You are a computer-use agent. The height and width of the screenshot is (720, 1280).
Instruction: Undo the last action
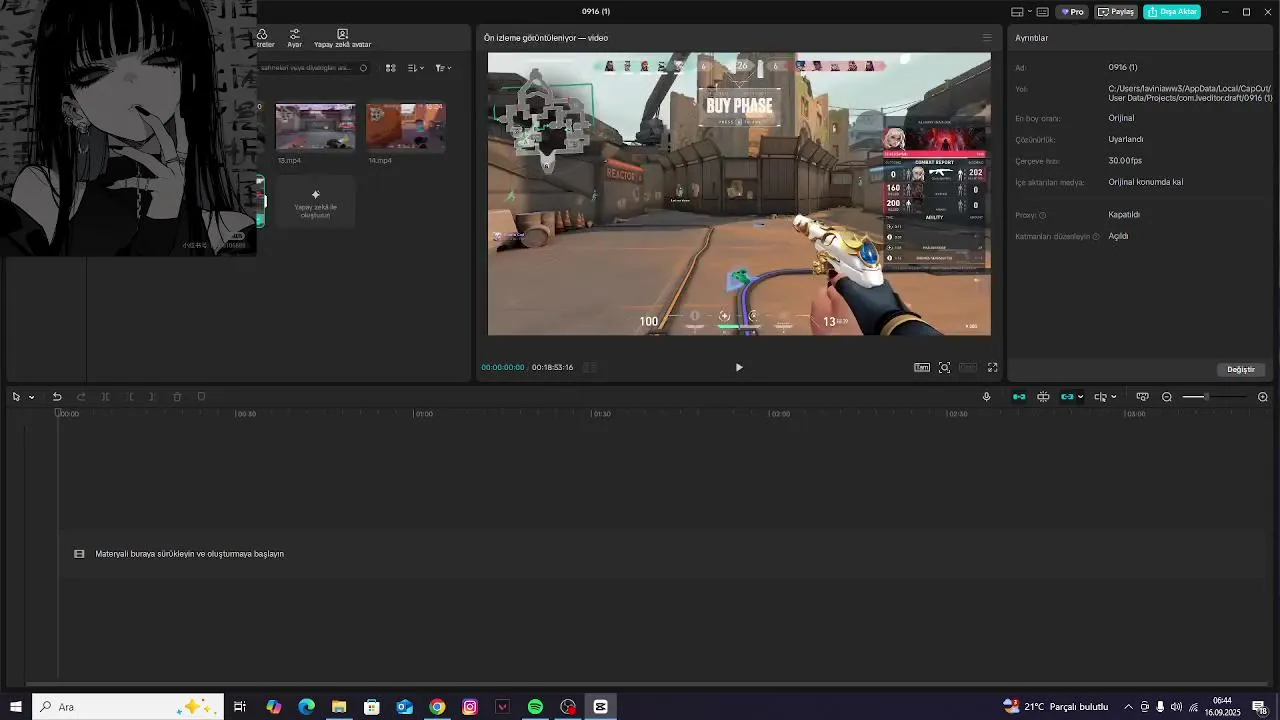[x=57, y=397]
